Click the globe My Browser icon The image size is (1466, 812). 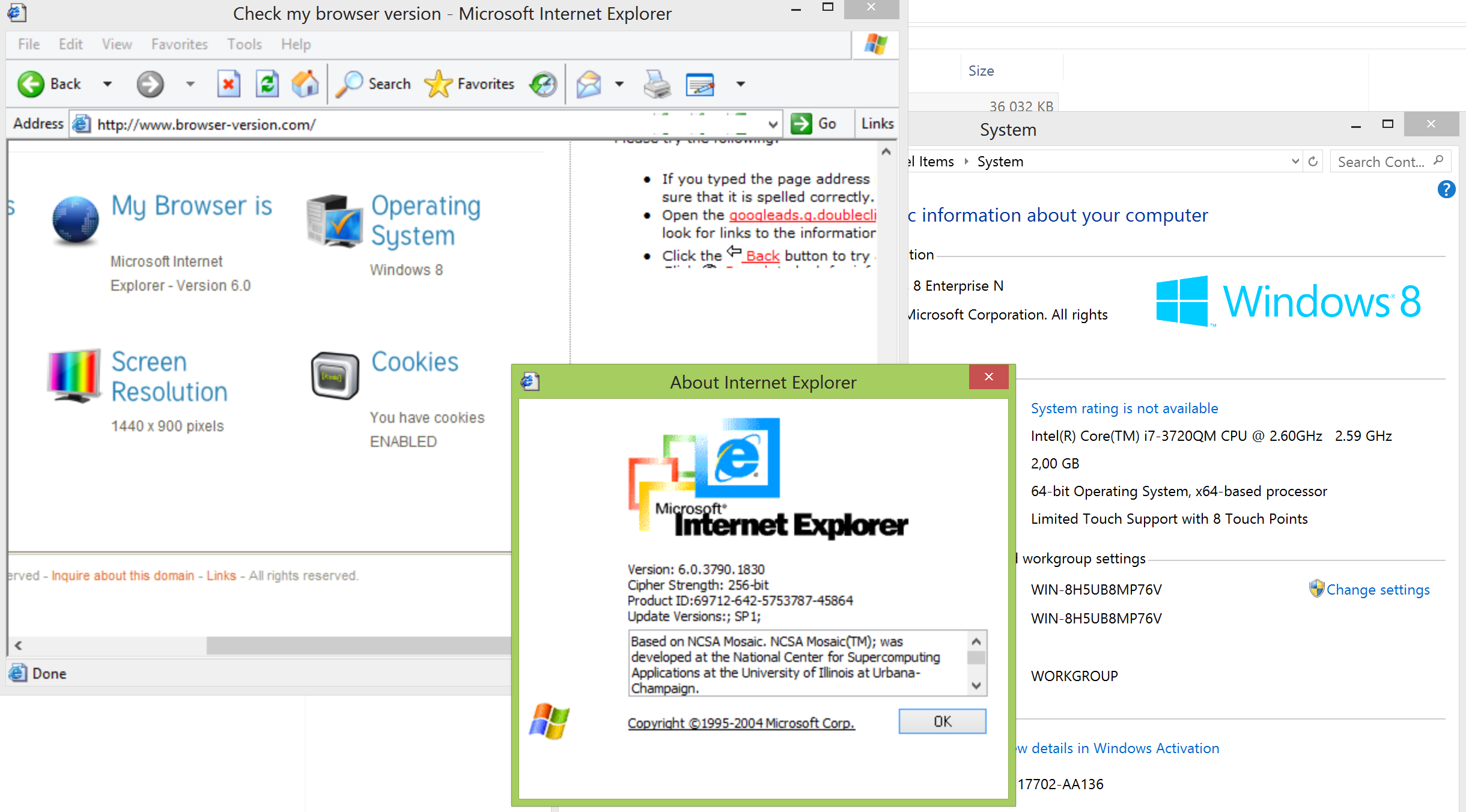(x=75, y=220)
